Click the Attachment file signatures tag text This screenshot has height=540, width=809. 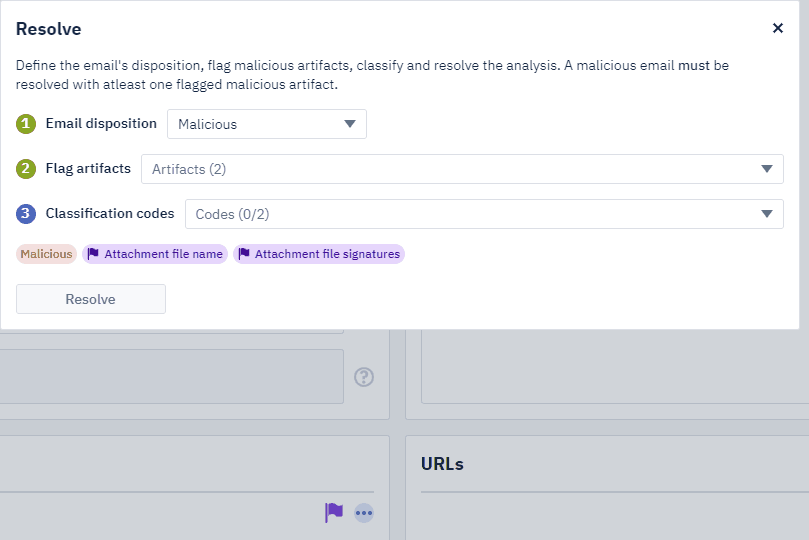click(x=327, y=254)
